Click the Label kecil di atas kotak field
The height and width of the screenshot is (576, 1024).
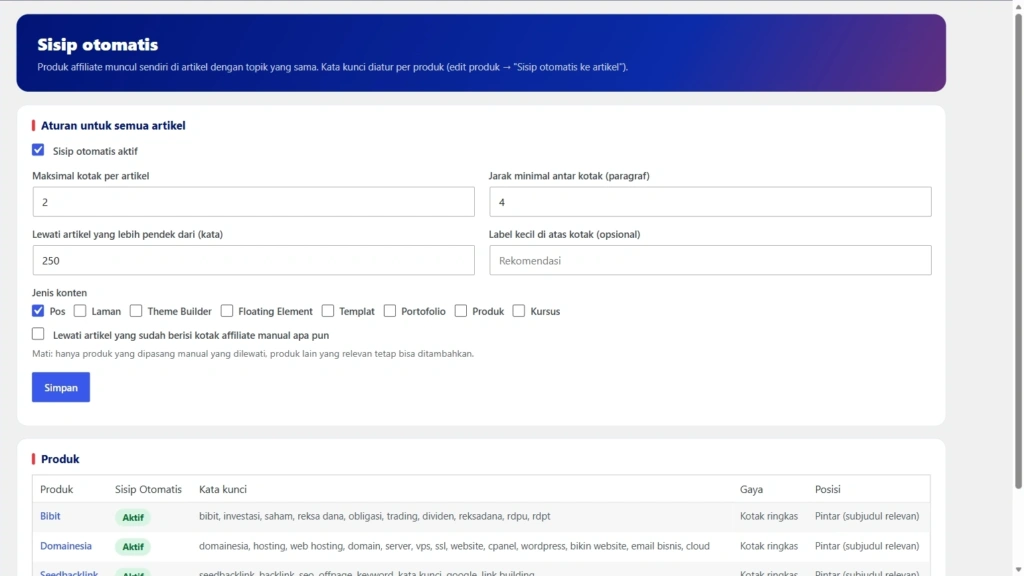click(x=710, y=261)
